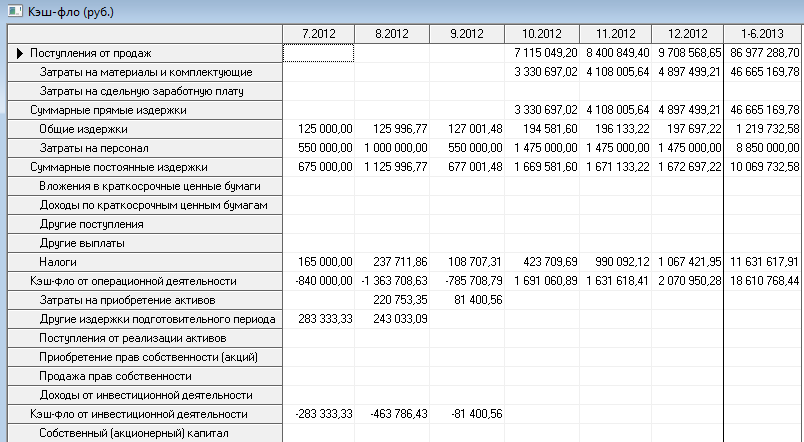Click sales total 86 977 288,70
804x442 pixels.
[x=765, y=53]
